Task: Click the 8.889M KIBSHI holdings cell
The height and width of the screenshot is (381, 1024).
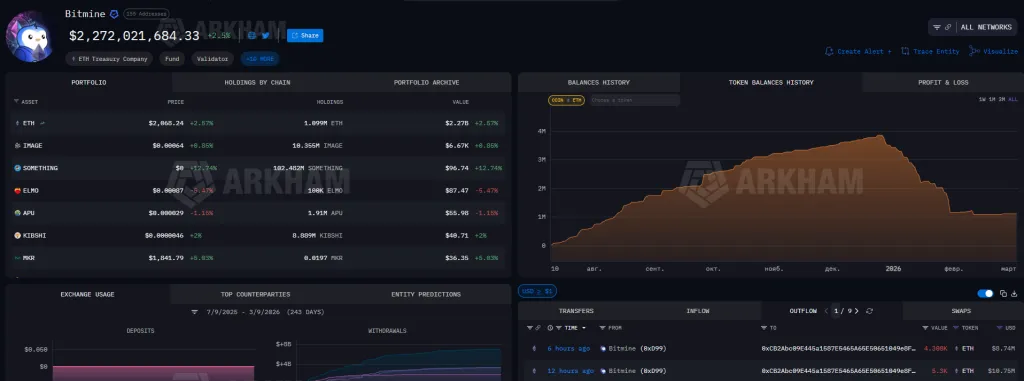Action: (317, 235)
